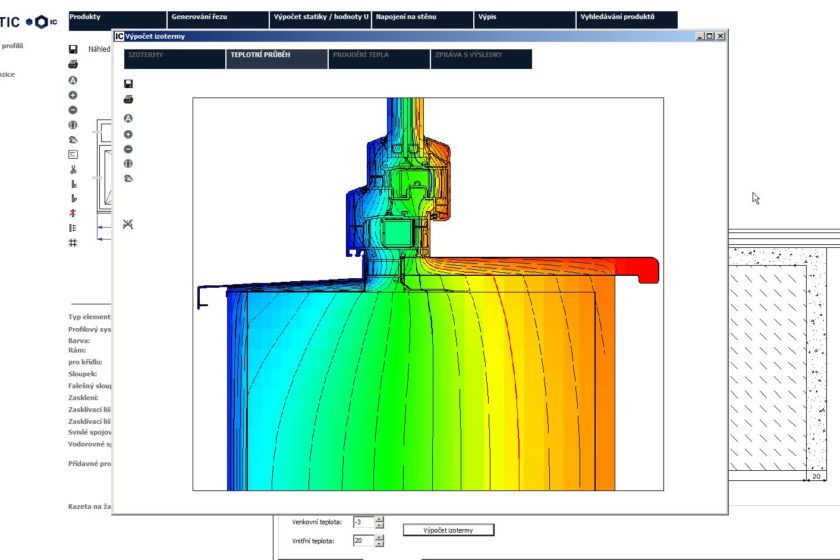Click the zoom in plus icon in the isotherm dialog
Viewport: 840px width, 560px height.
128,134
